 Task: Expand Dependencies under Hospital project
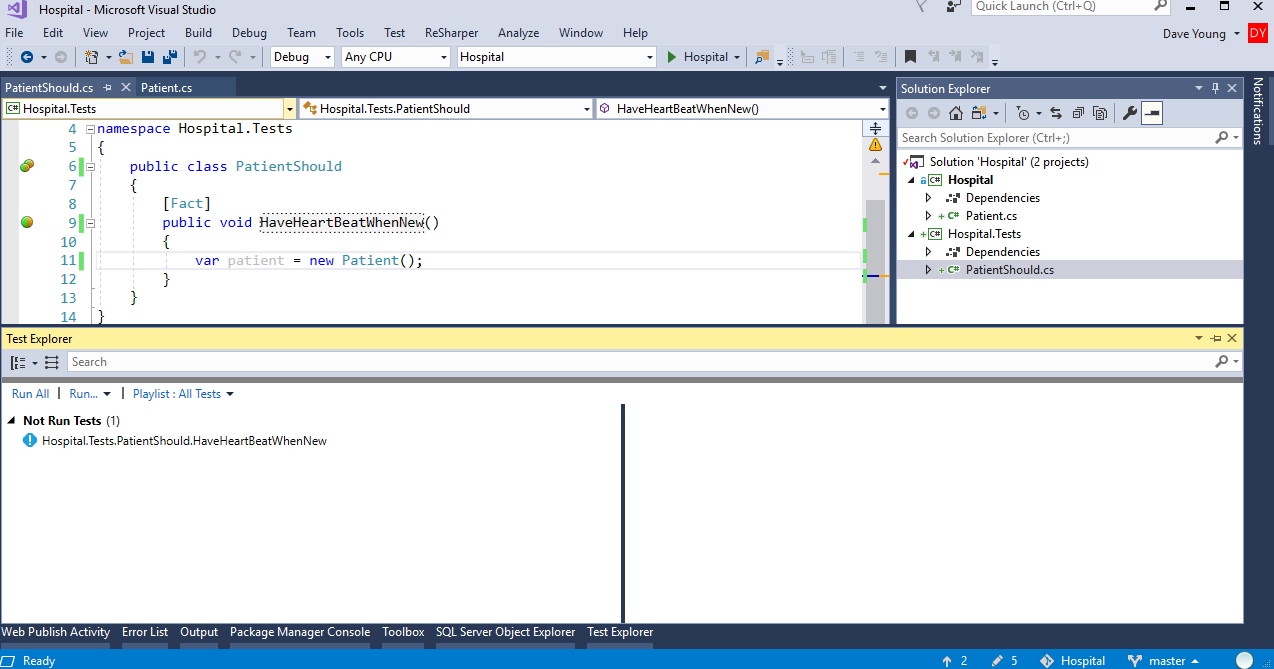pos(928,198)
